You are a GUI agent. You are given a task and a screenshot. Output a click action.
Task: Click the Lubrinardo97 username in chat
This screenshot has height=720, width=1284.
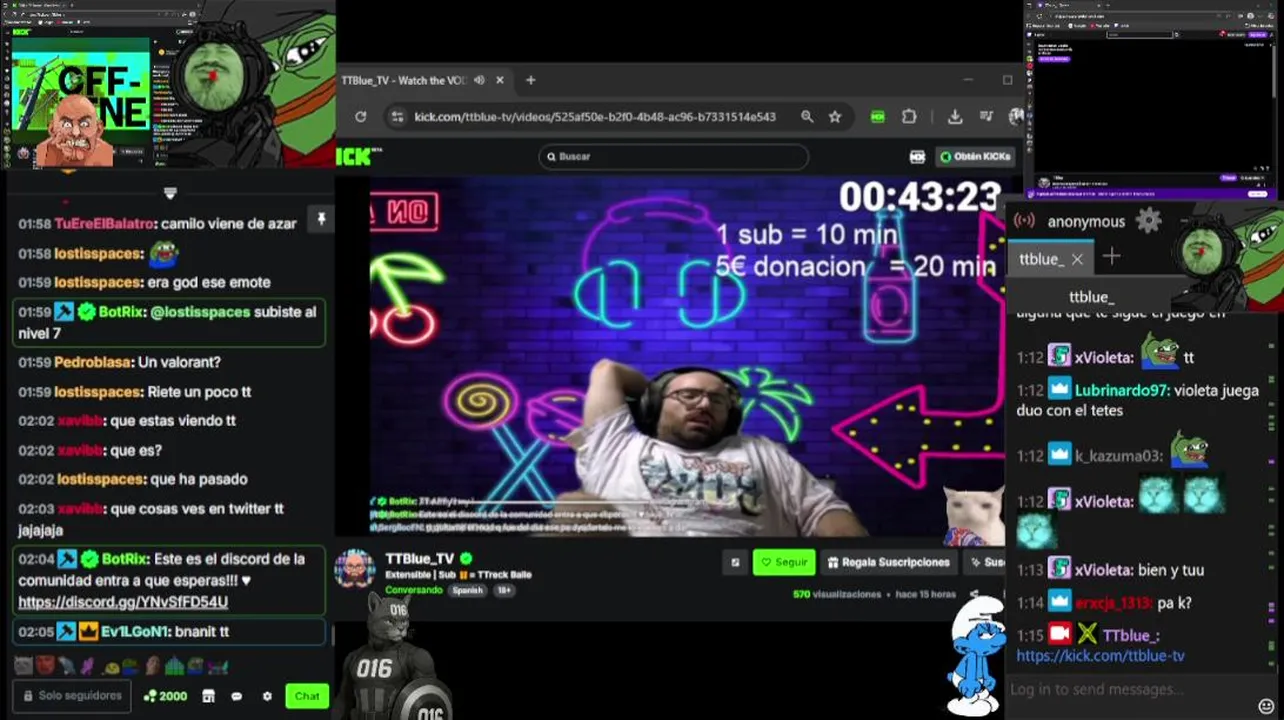(x=1123, y=391)
